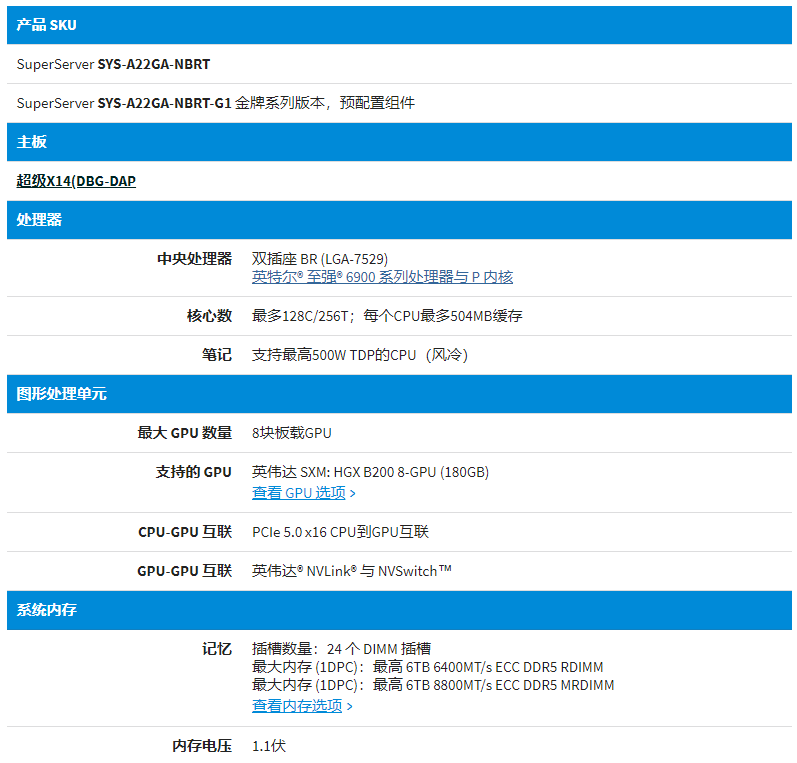The image size is (797, 763).
Task: Select the 支持最高500W TDP的CPU text
Action: (360, 355)
